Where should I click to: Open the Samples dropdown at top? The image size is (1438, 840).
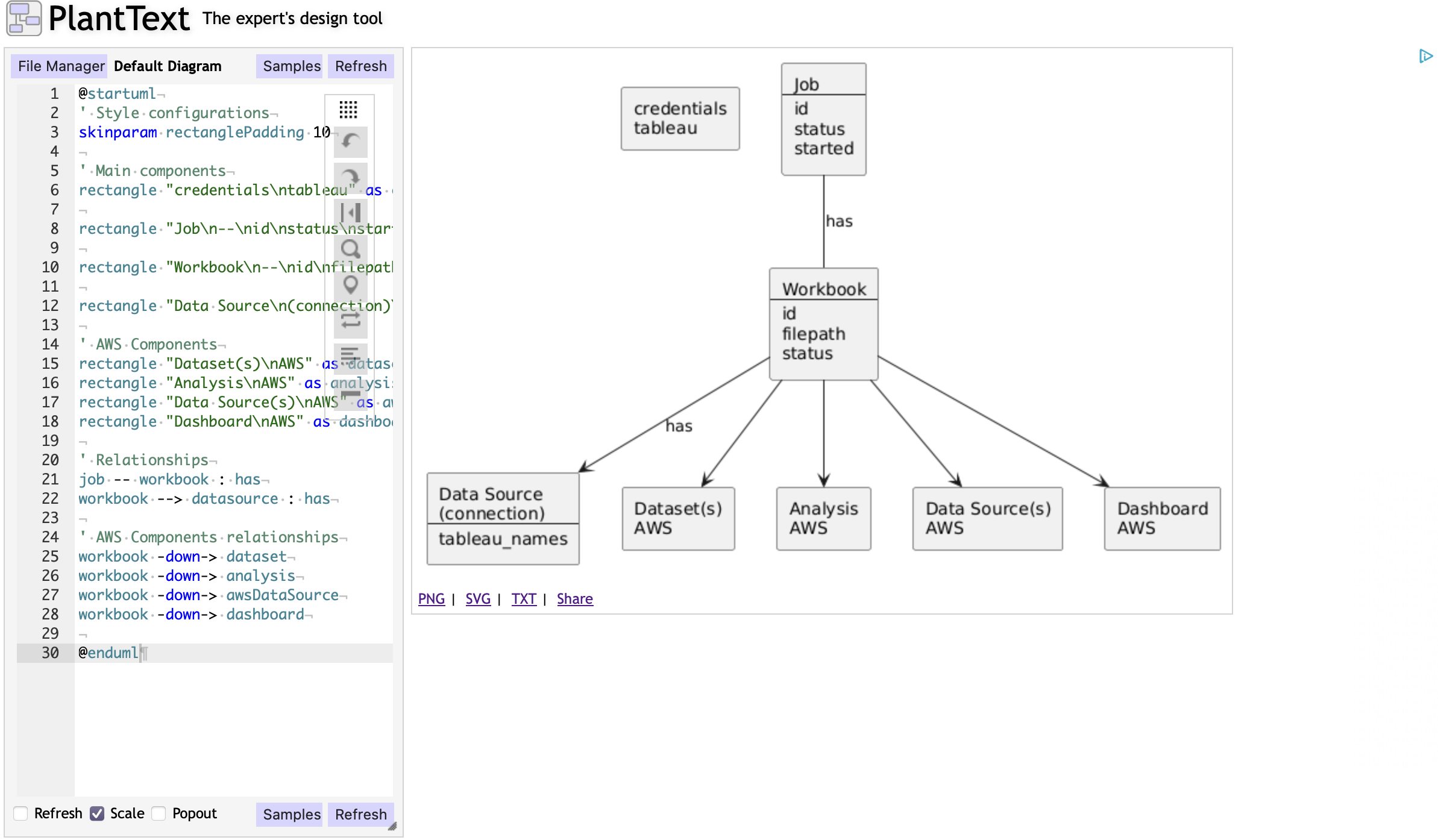click(x=289, y=66)
